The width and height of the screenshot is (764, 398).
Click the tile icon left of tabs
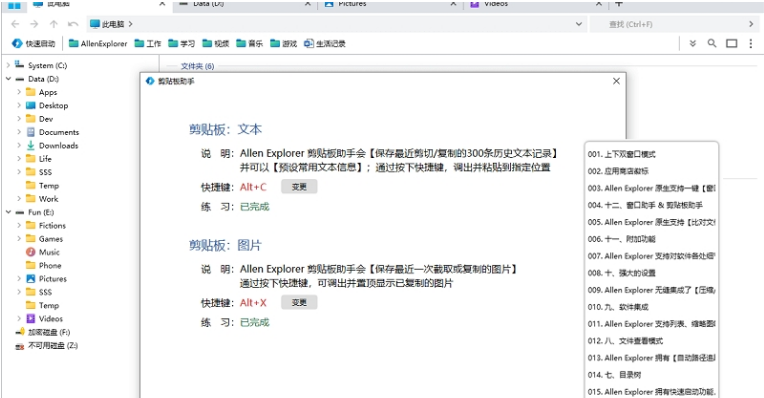[14, 5]
